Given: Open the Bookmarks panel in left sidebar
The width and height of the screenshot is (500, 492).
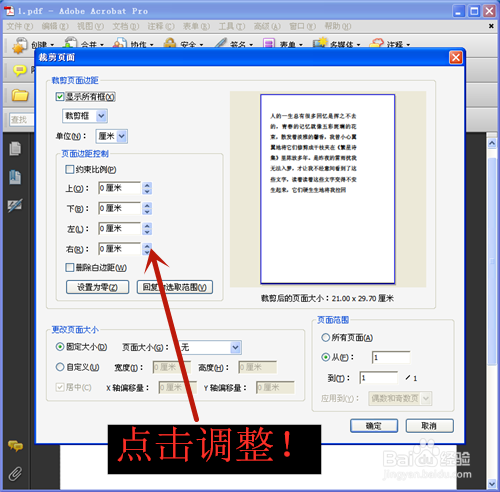Looking at the screenshot, I should [15, 177].
